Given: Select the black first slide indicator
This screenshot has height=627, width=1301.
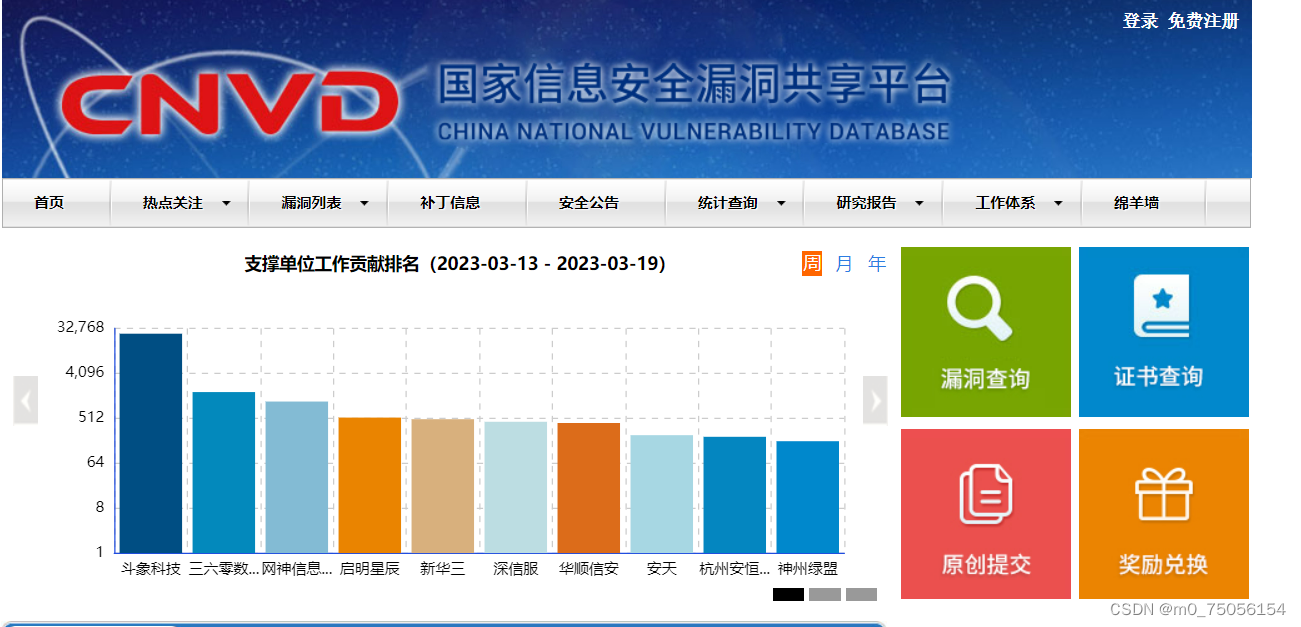Looking at the screenshot, I should [788, 595].
